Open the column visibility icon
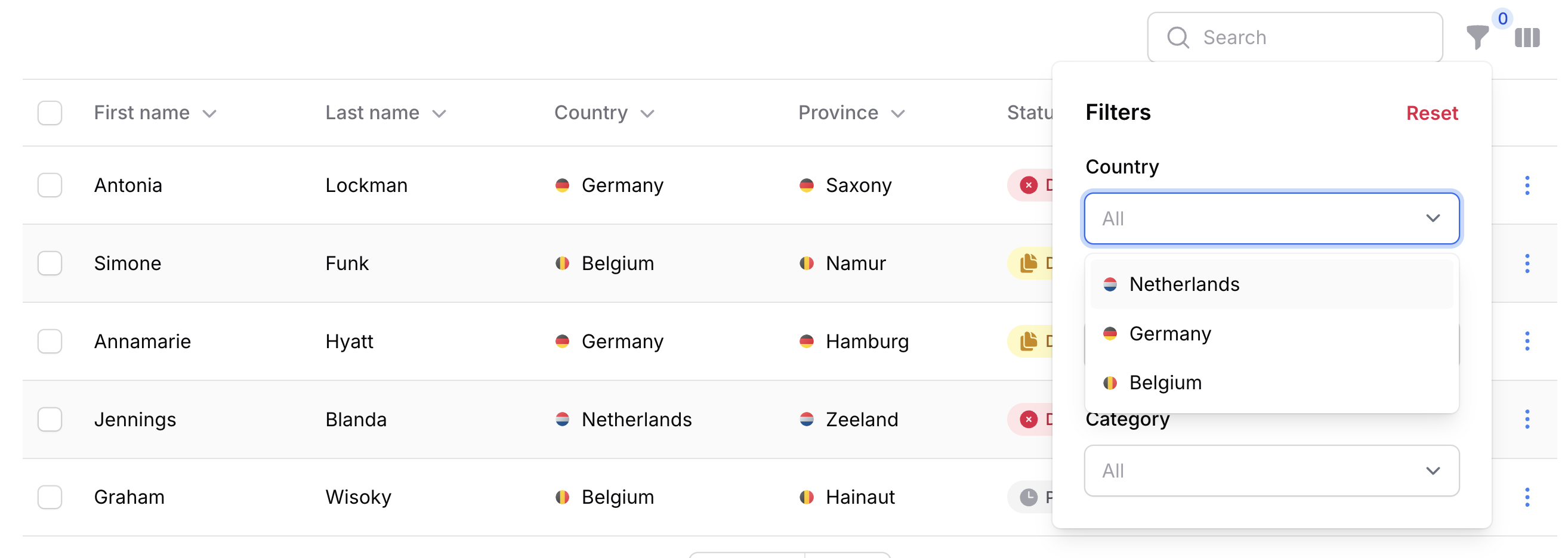 [x=1527, y=38]
